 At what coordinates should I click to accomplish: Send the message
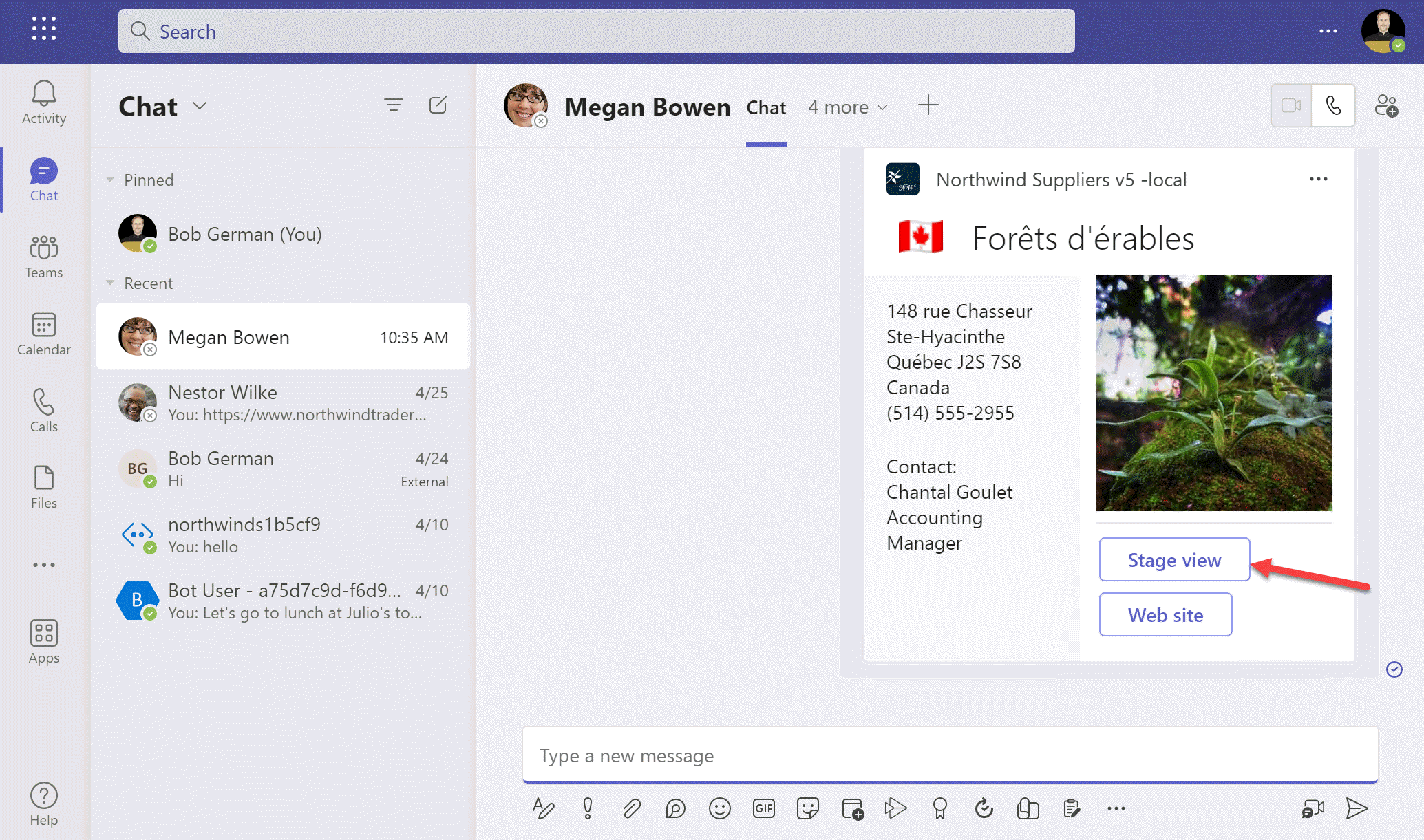point(1357,808)
